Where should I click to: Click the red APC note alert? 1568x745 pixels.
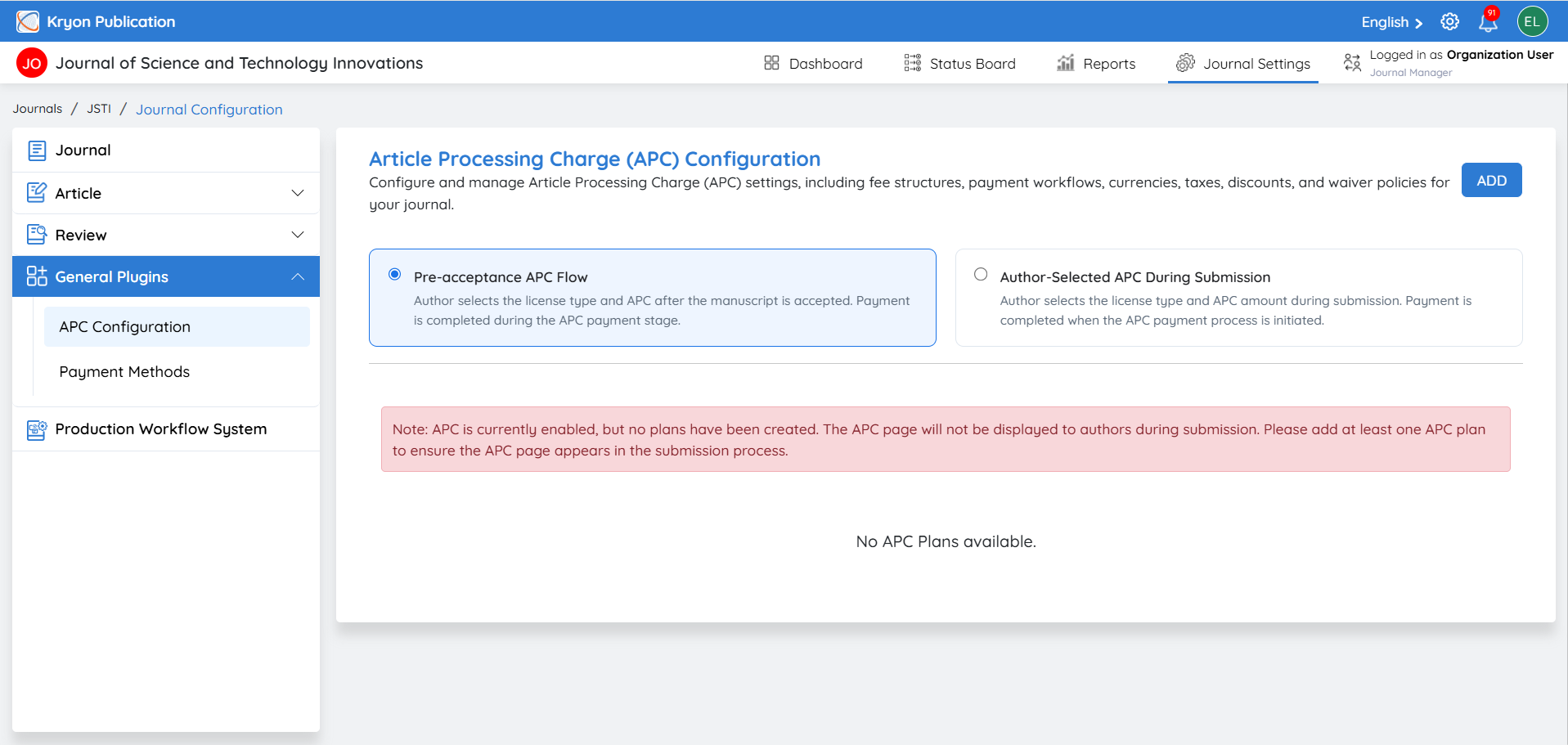946,439
